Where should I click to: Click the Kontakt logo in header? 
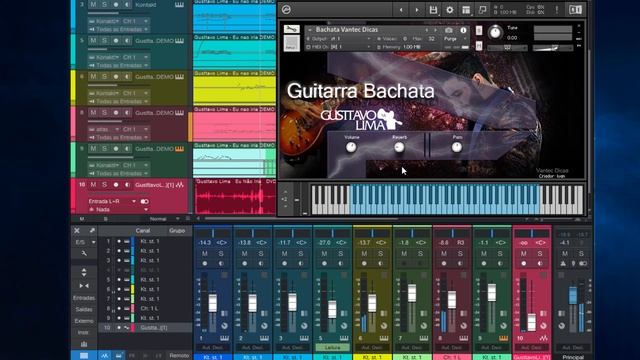click(x=286, y=9)
